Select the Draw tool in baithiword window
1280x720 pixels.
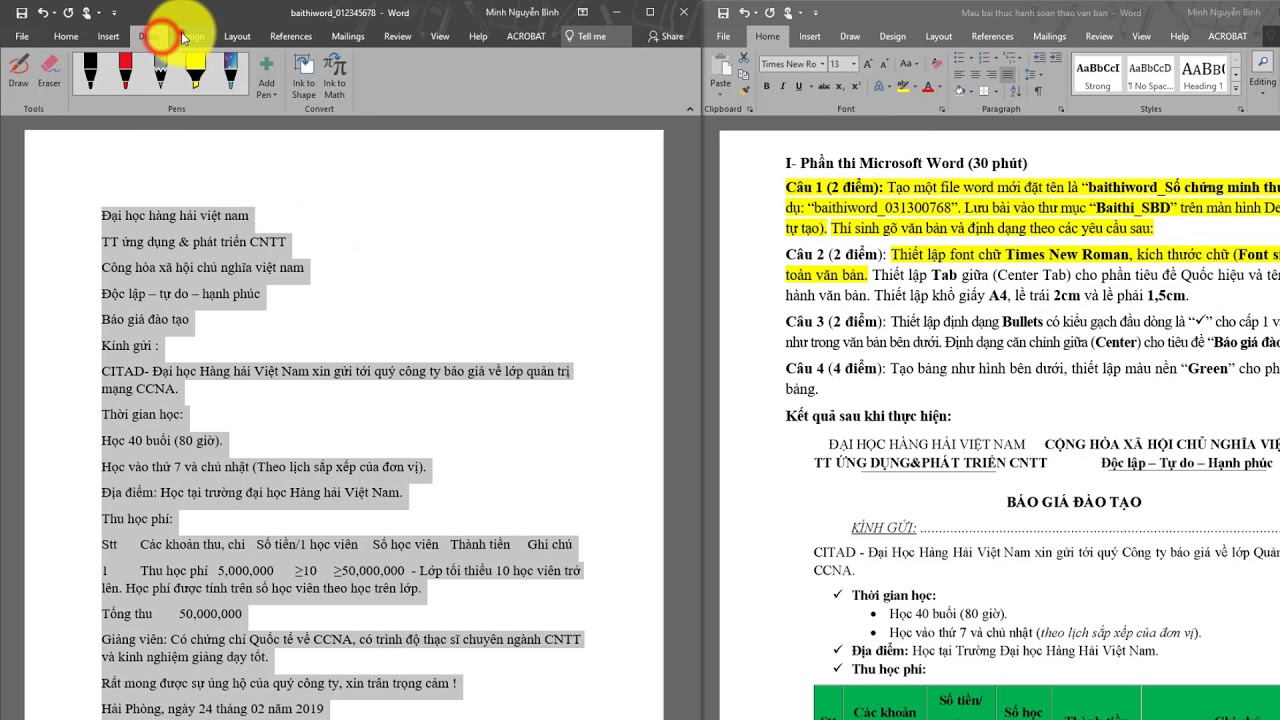(18, 70)
